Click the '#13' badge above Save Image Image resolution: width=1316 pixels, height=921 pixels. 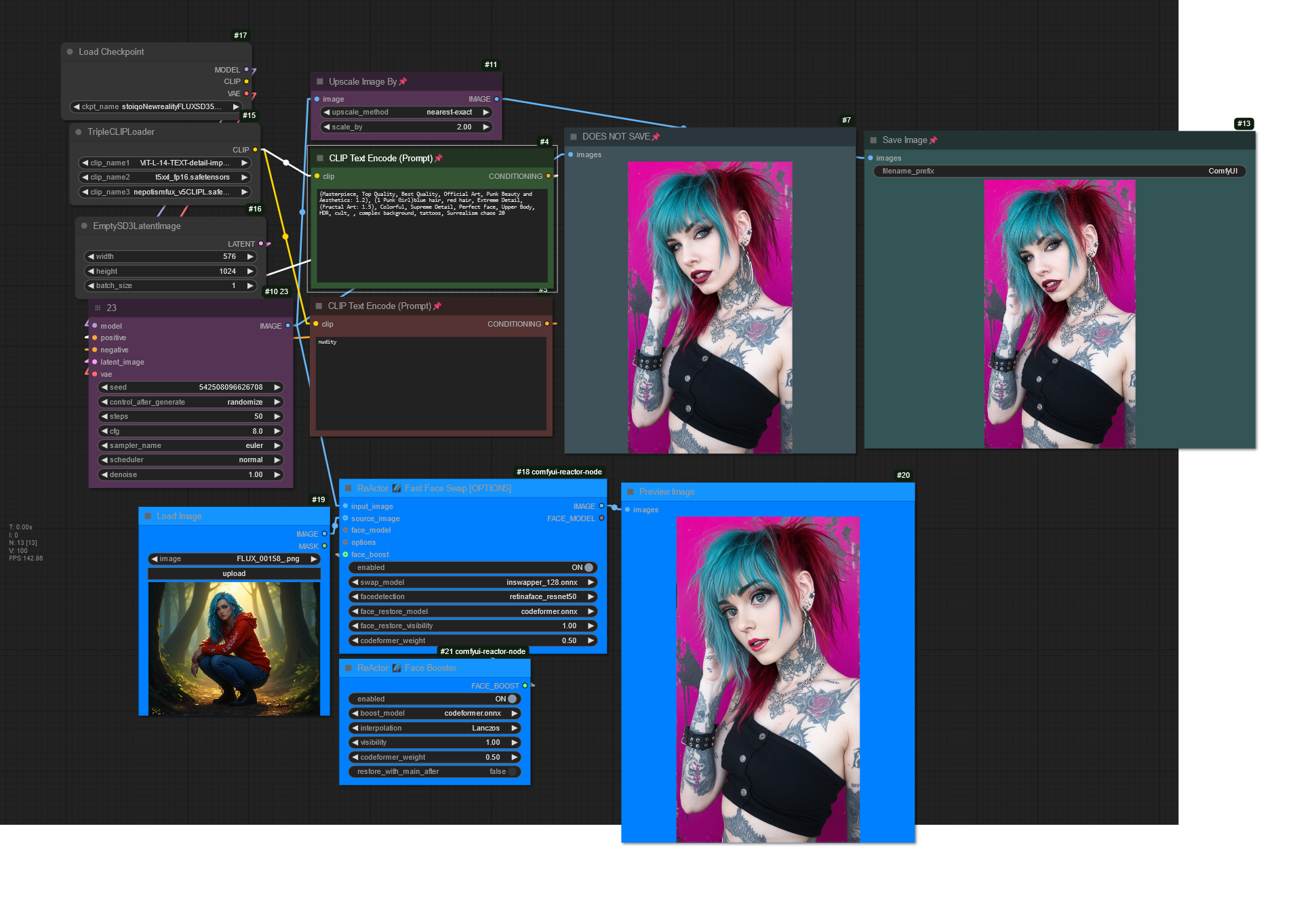1244,123
